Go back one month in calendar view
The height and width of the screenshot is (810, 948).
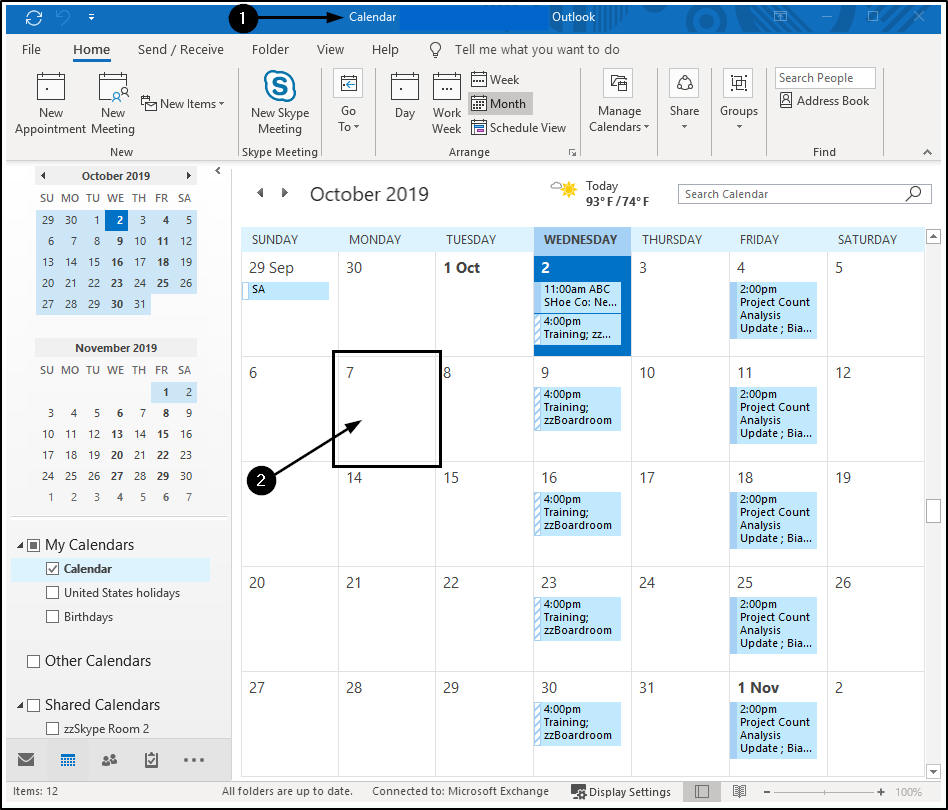(261, 193)
